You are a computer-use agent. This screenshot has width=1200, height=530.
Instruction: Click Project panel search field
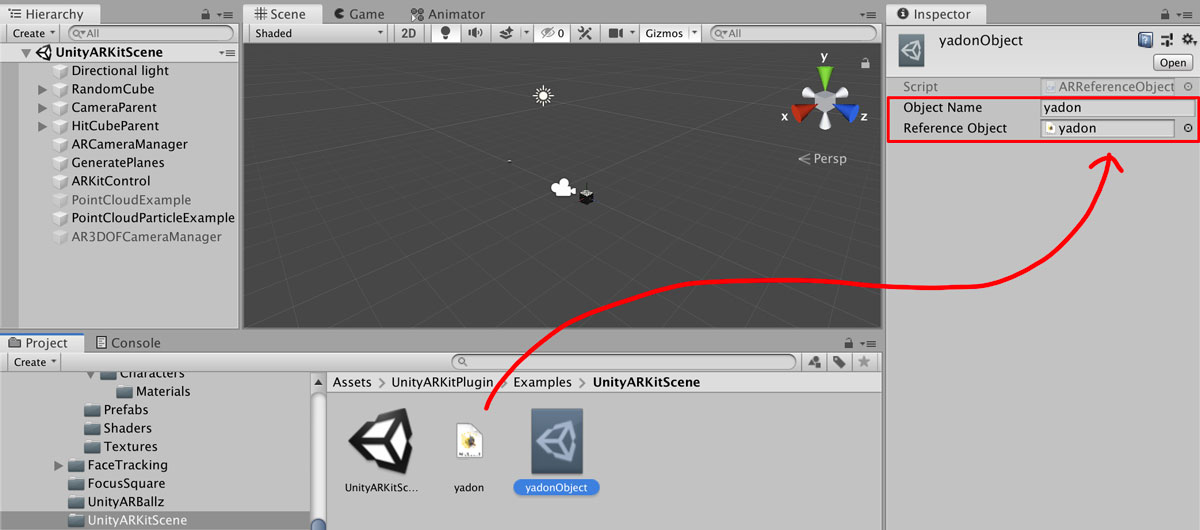pos(626,362)
